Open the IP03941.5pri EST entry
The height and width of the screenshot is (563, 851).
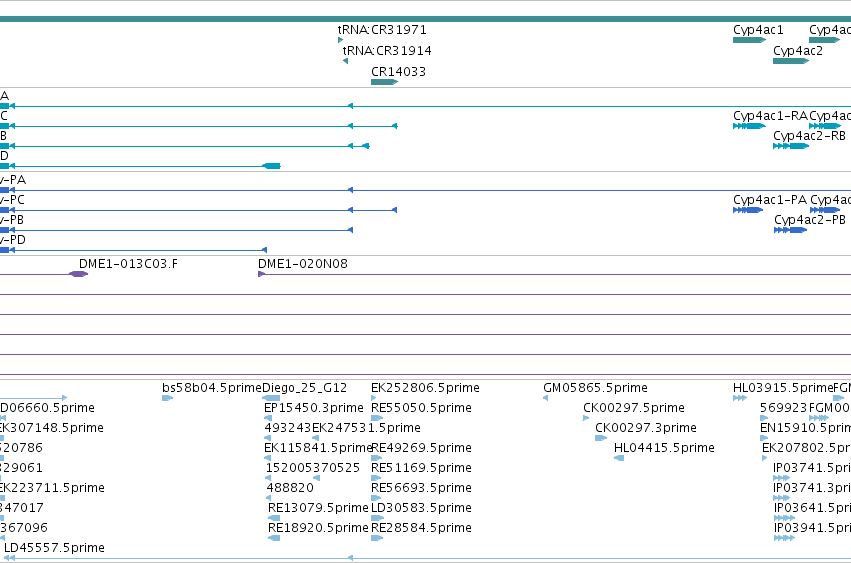(812, 528)
